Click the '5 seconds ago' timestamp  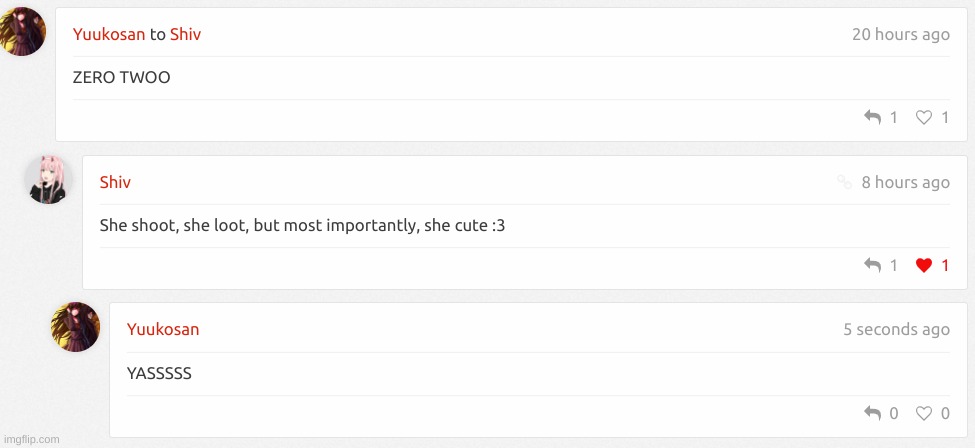coord(896,329)
